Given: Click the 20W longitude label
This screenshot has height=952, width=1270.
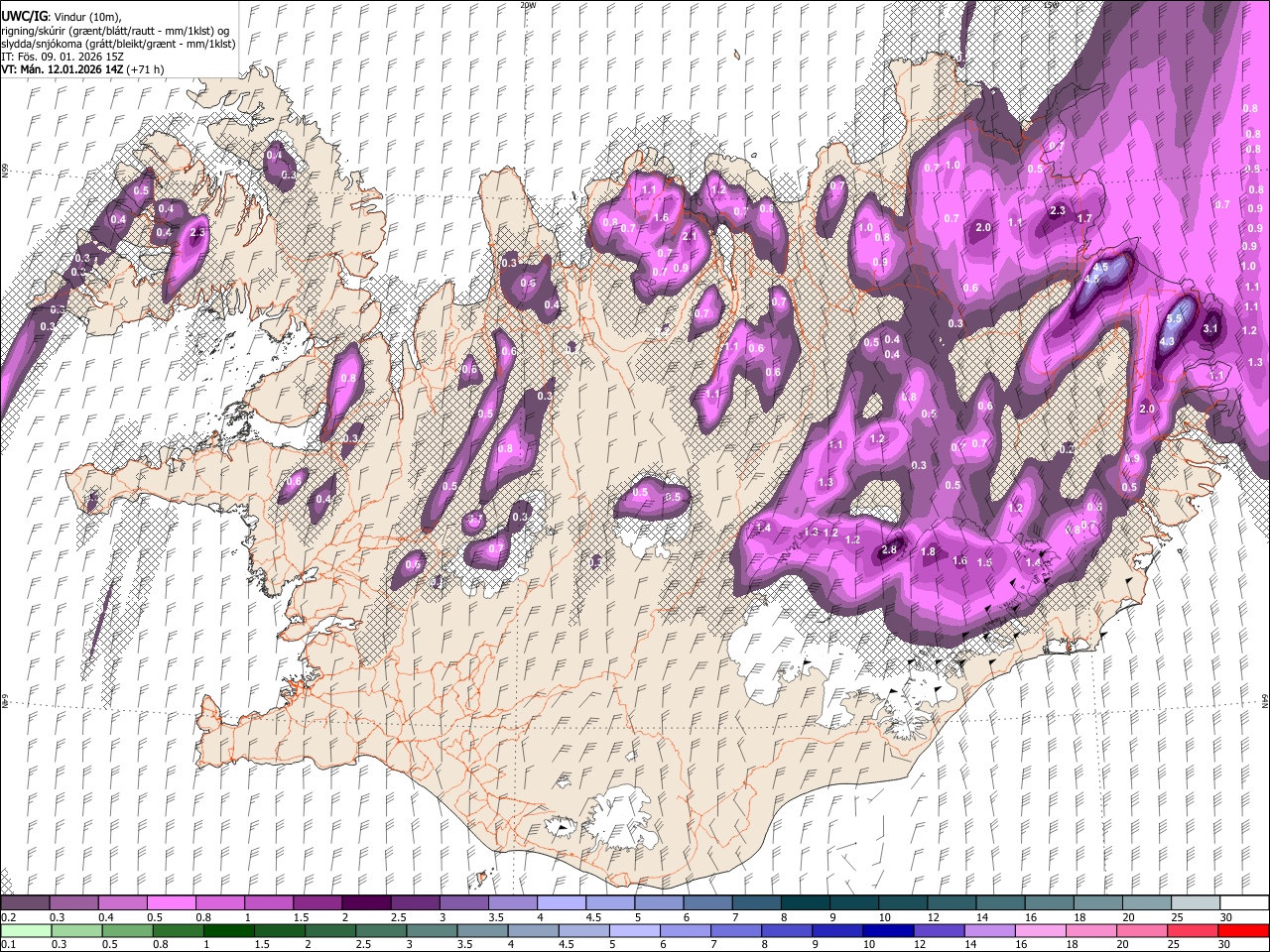Looking at the screenshot, I should (527, 5).
